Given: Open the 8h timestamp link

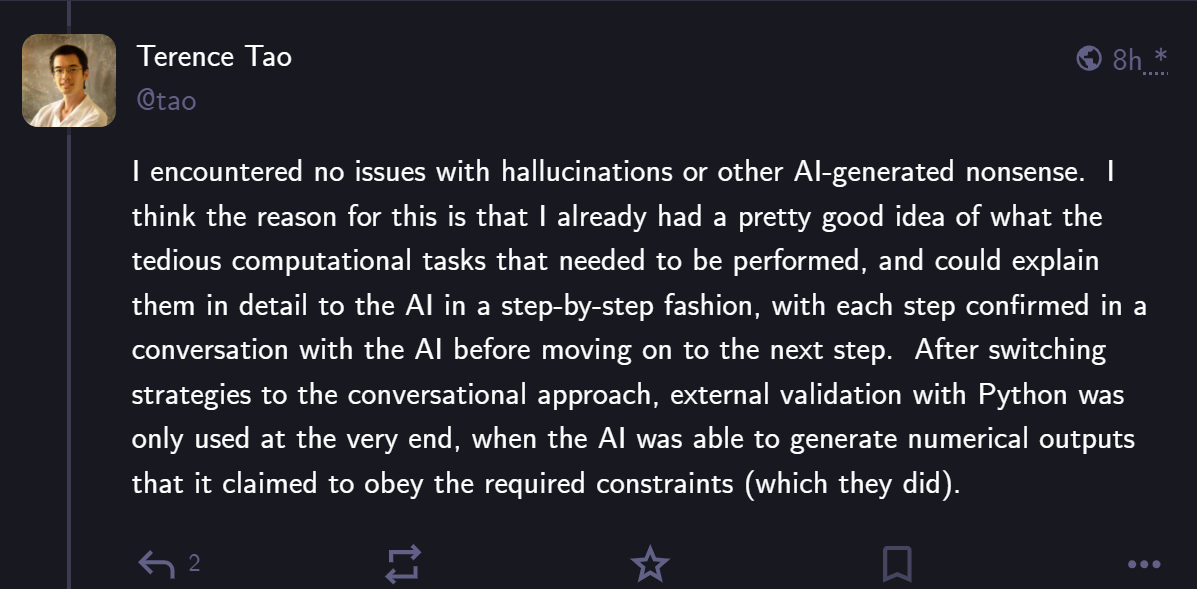Looking at the screenshot, I should 1127,60.
